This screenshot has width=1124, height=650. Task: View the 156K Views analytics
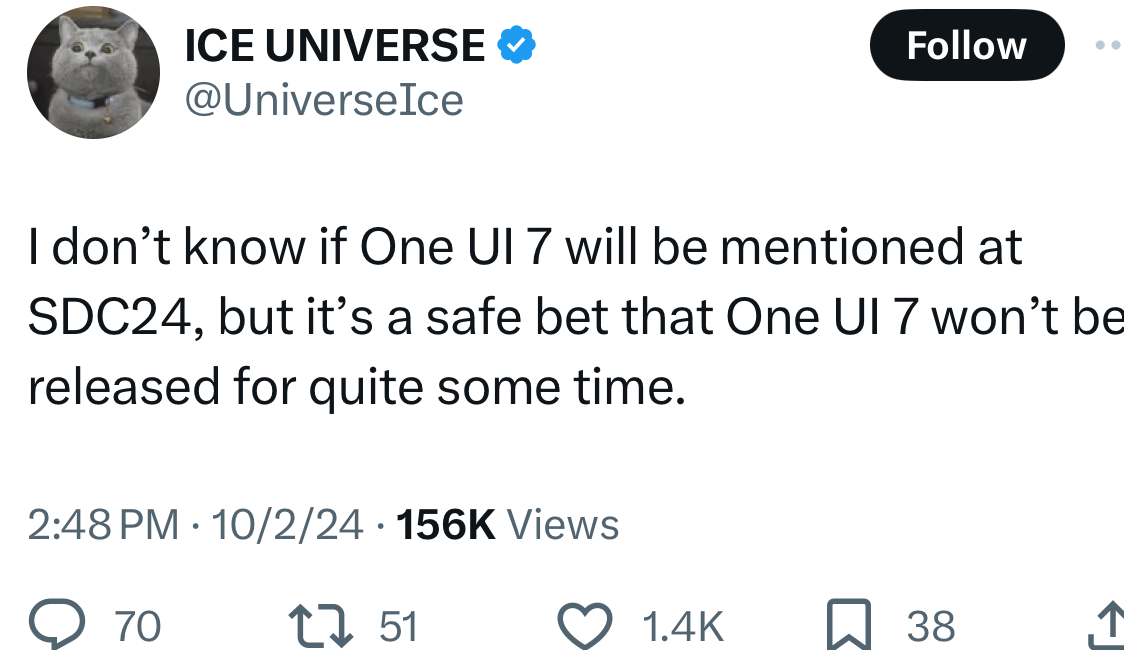(x=508, y=524)
